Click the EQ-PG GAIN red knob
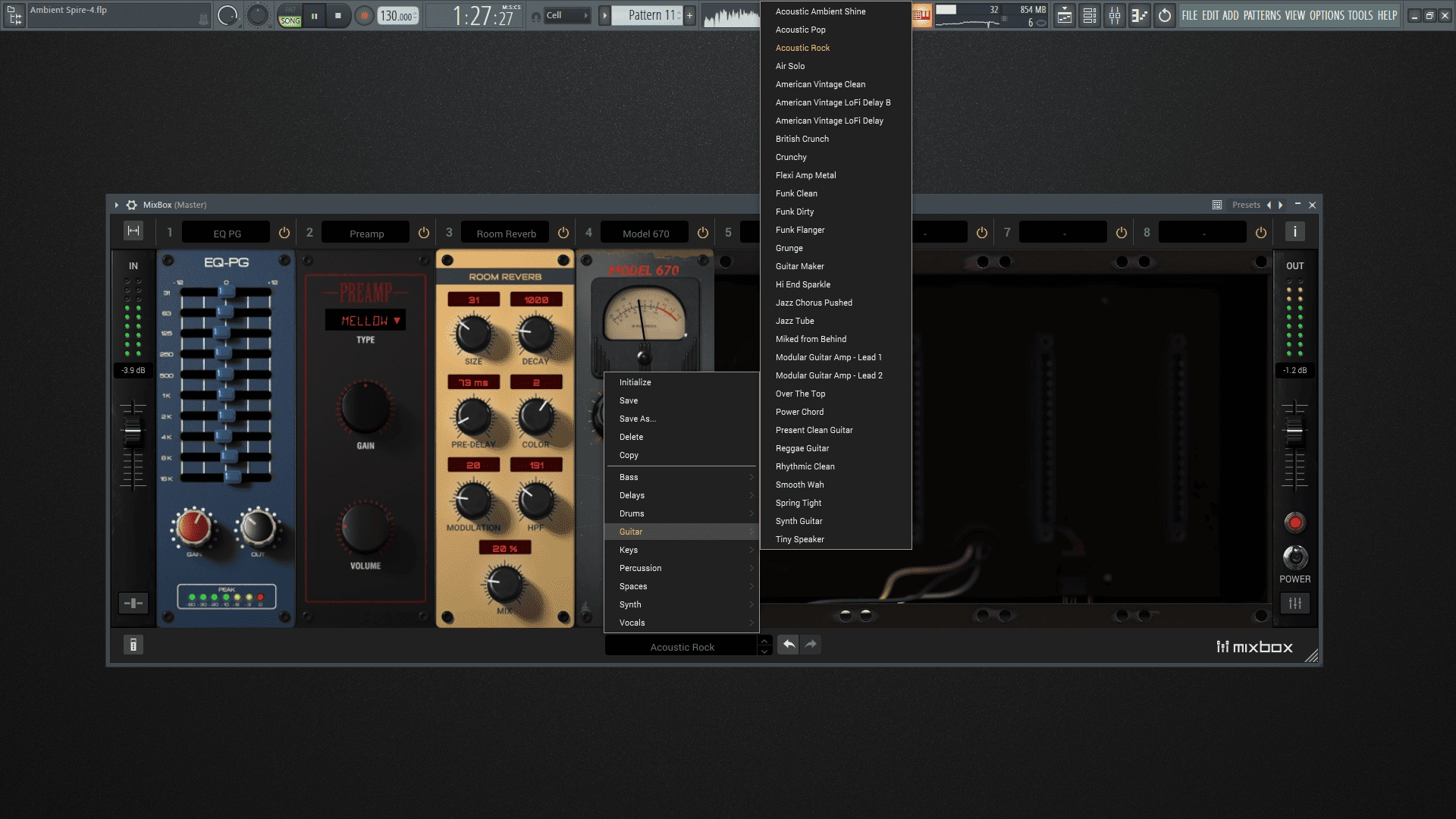Image resolution: width=1456 pixels, height=819 pixels. (194, 528)
